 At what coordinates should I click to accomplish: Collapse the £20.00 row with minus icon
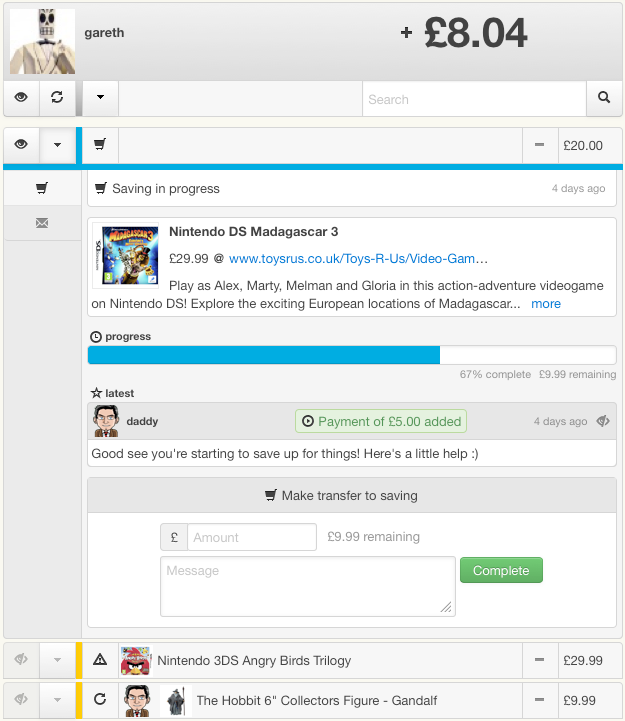[x=540, y=145]
